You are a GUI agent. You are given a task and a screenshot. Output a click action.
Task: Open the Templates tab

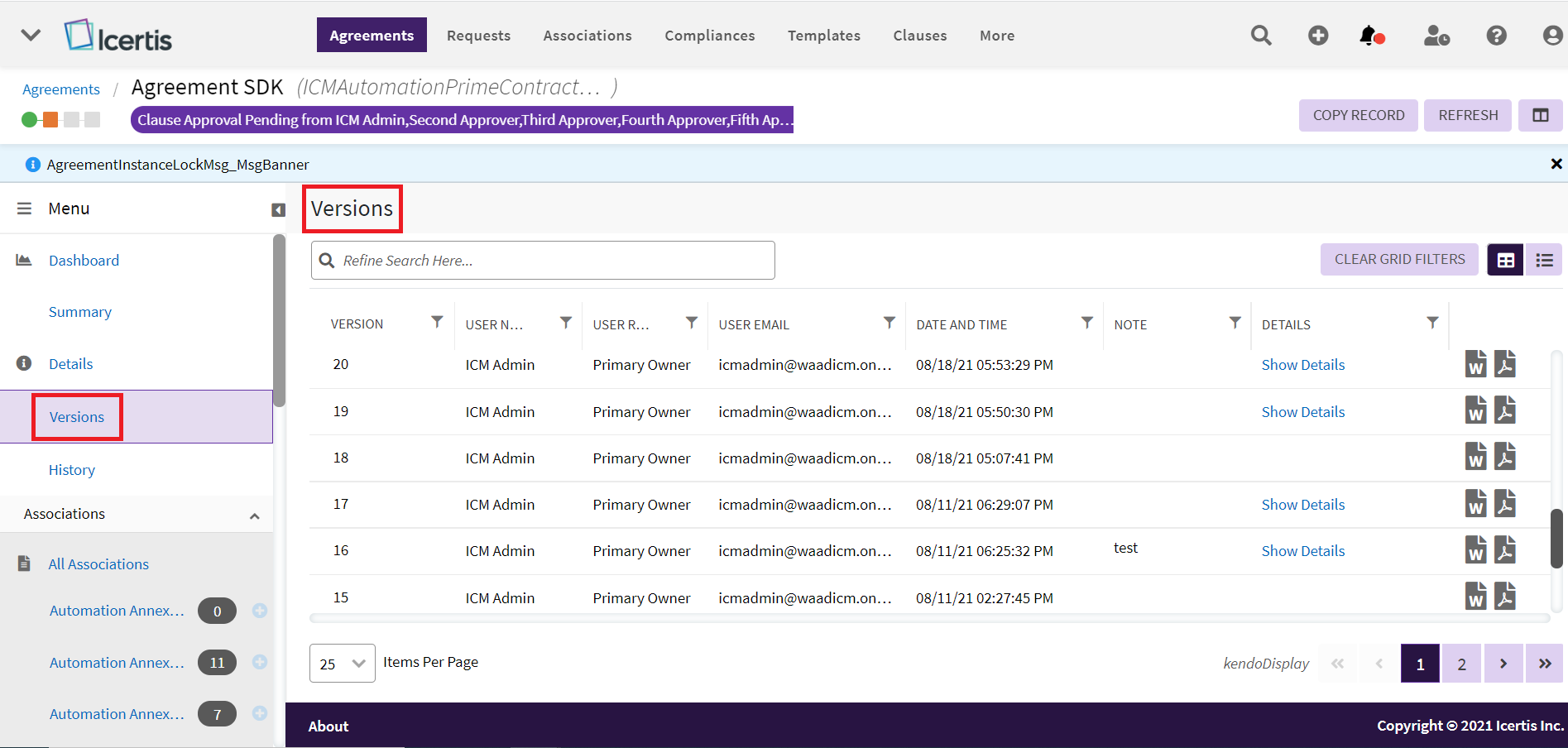823,36
